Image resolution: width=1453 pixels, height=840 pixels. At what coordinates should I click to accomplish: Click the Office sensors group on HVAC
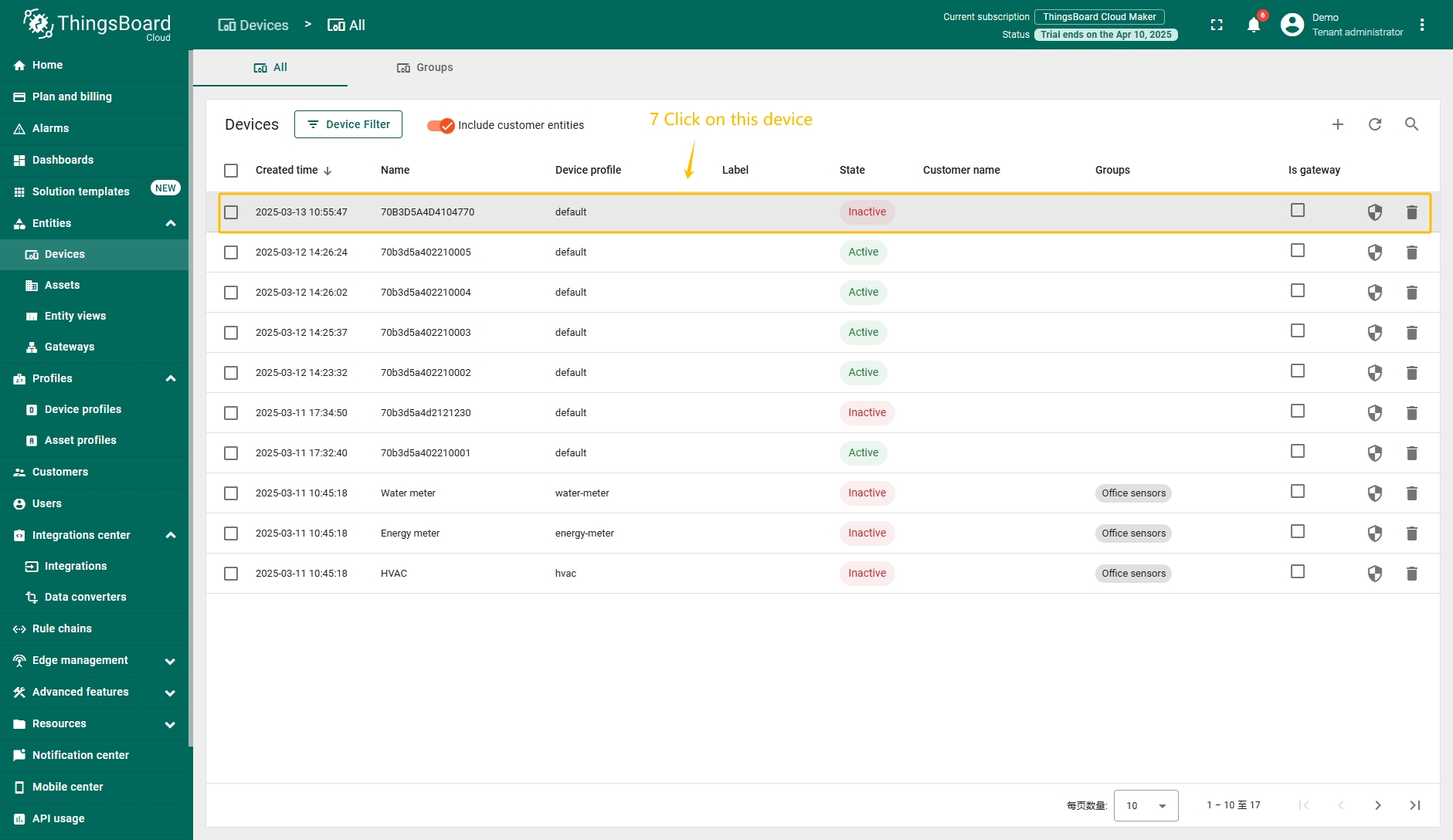pos(1133,574)
